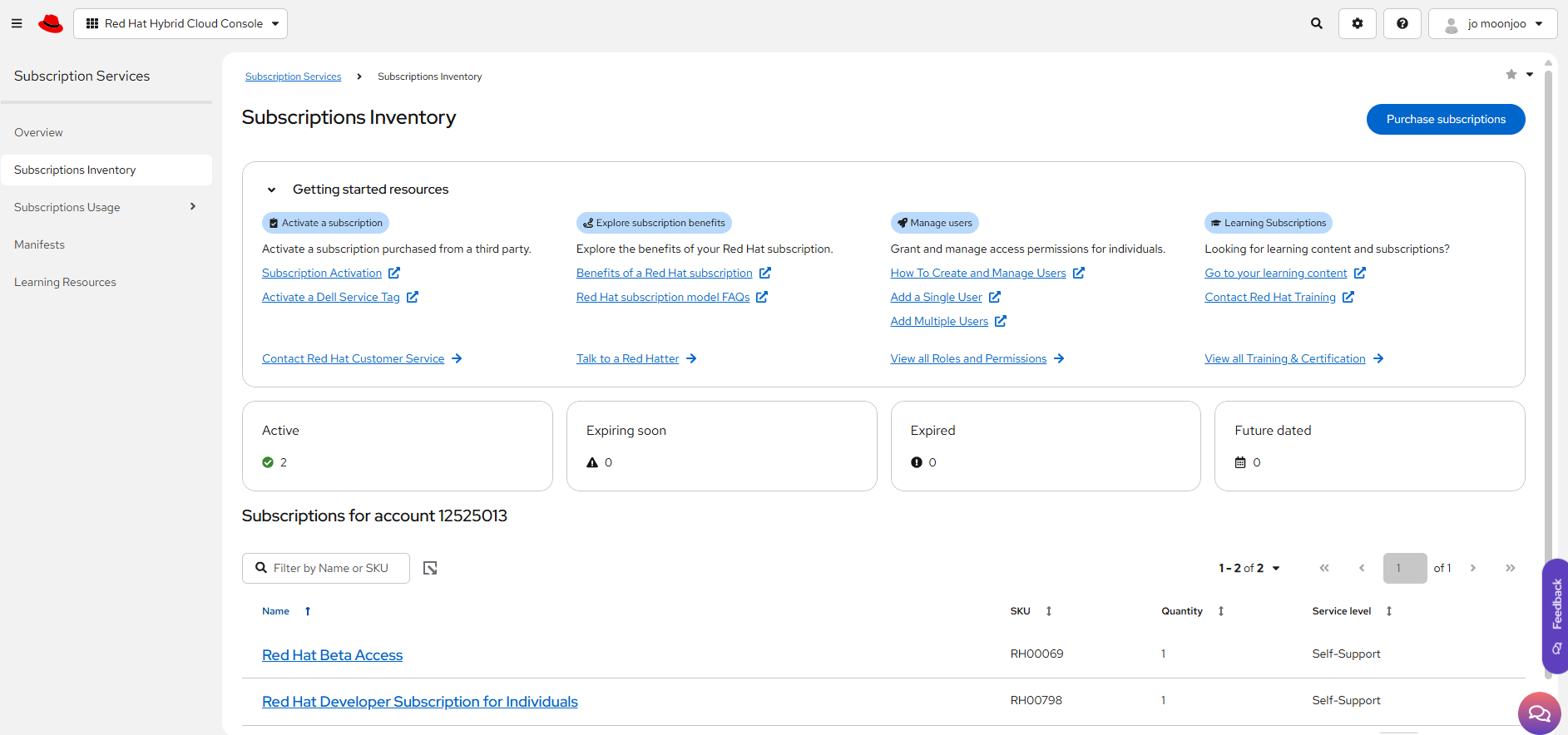Open the settings gear menu

click(1358, 23)
